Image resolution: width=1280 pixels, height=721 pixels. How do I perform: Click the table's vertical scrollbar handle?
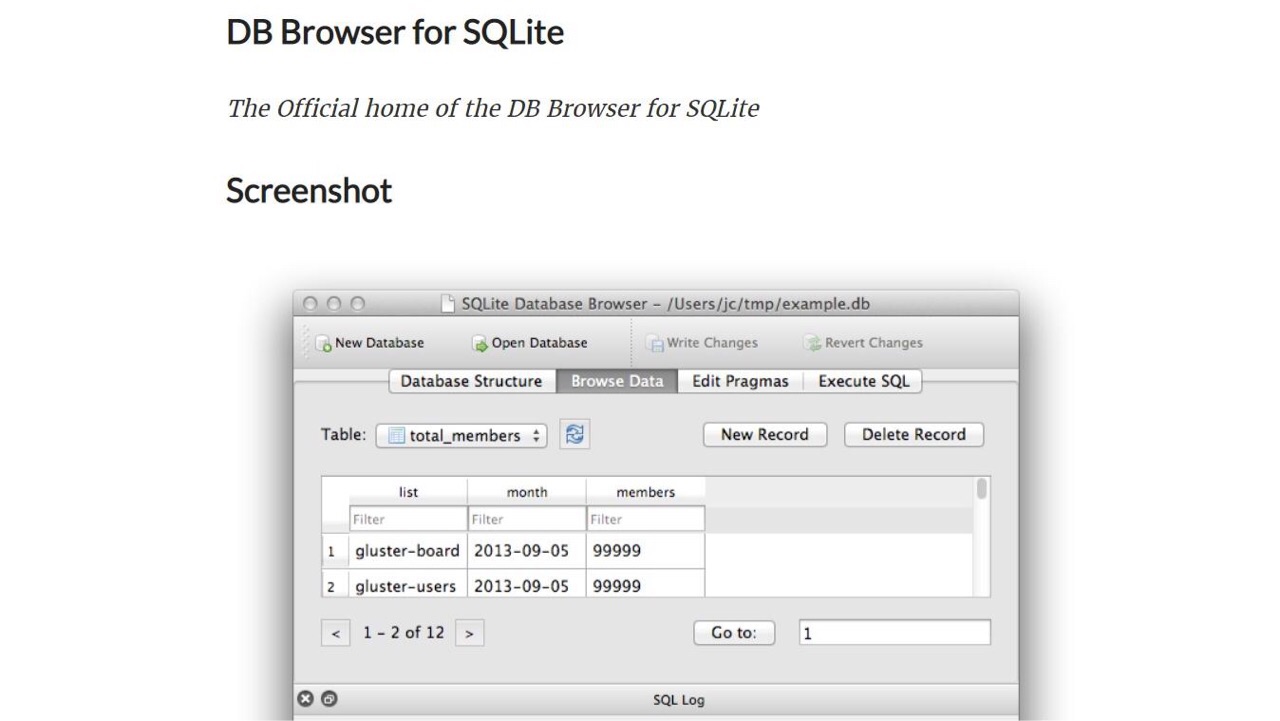point(982,489)
